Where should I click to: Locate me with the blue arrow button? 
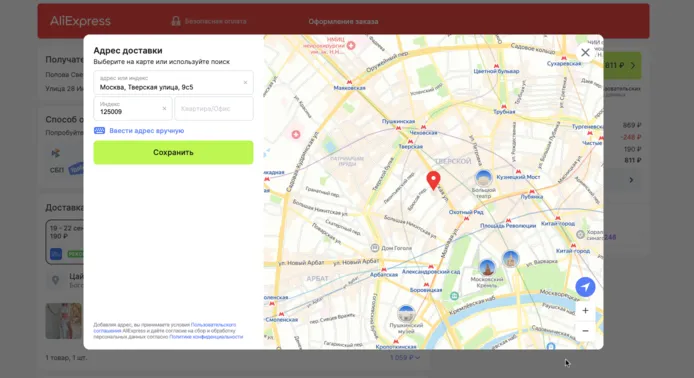pyautogui.click(x=585, y=287)
